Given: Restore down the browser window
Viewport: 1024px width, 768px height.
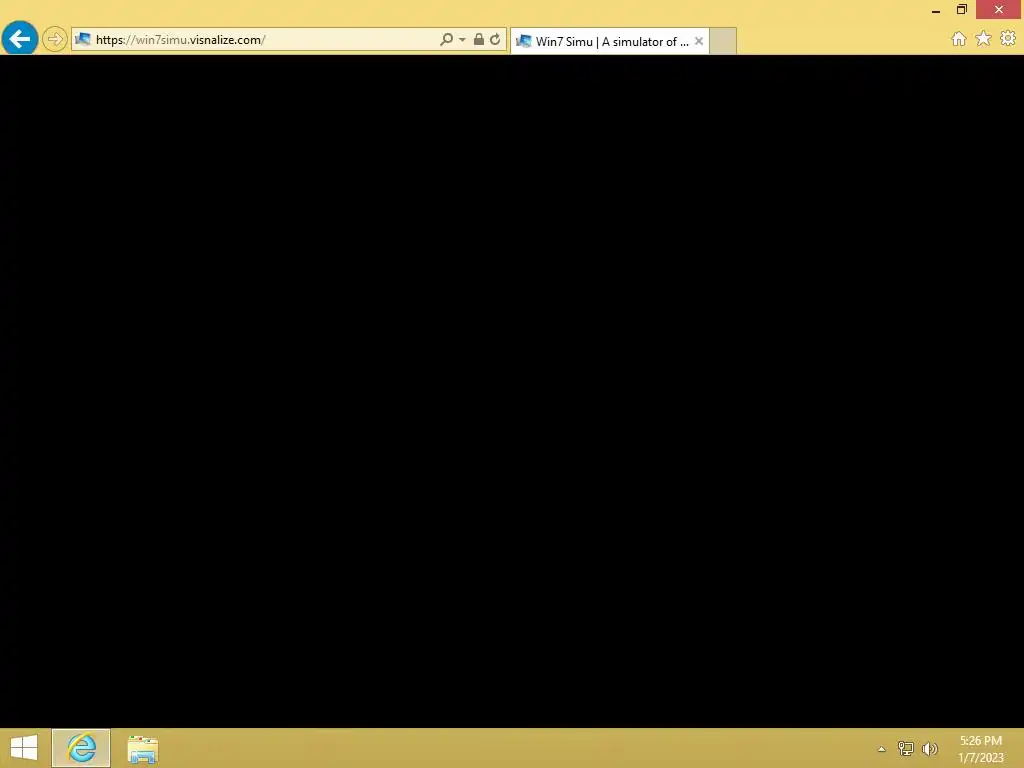Looking at the screenshot, I should tap(961, 10).
